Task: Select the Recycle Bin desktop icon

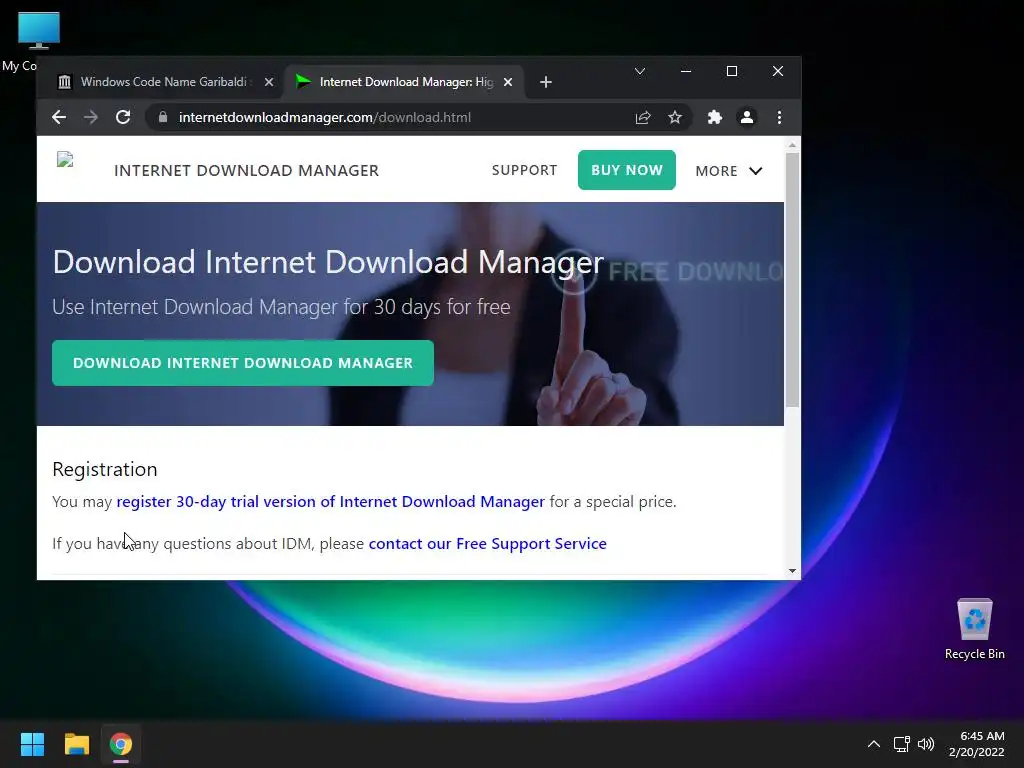Action: pyautogui.click(x=974, y=629)
